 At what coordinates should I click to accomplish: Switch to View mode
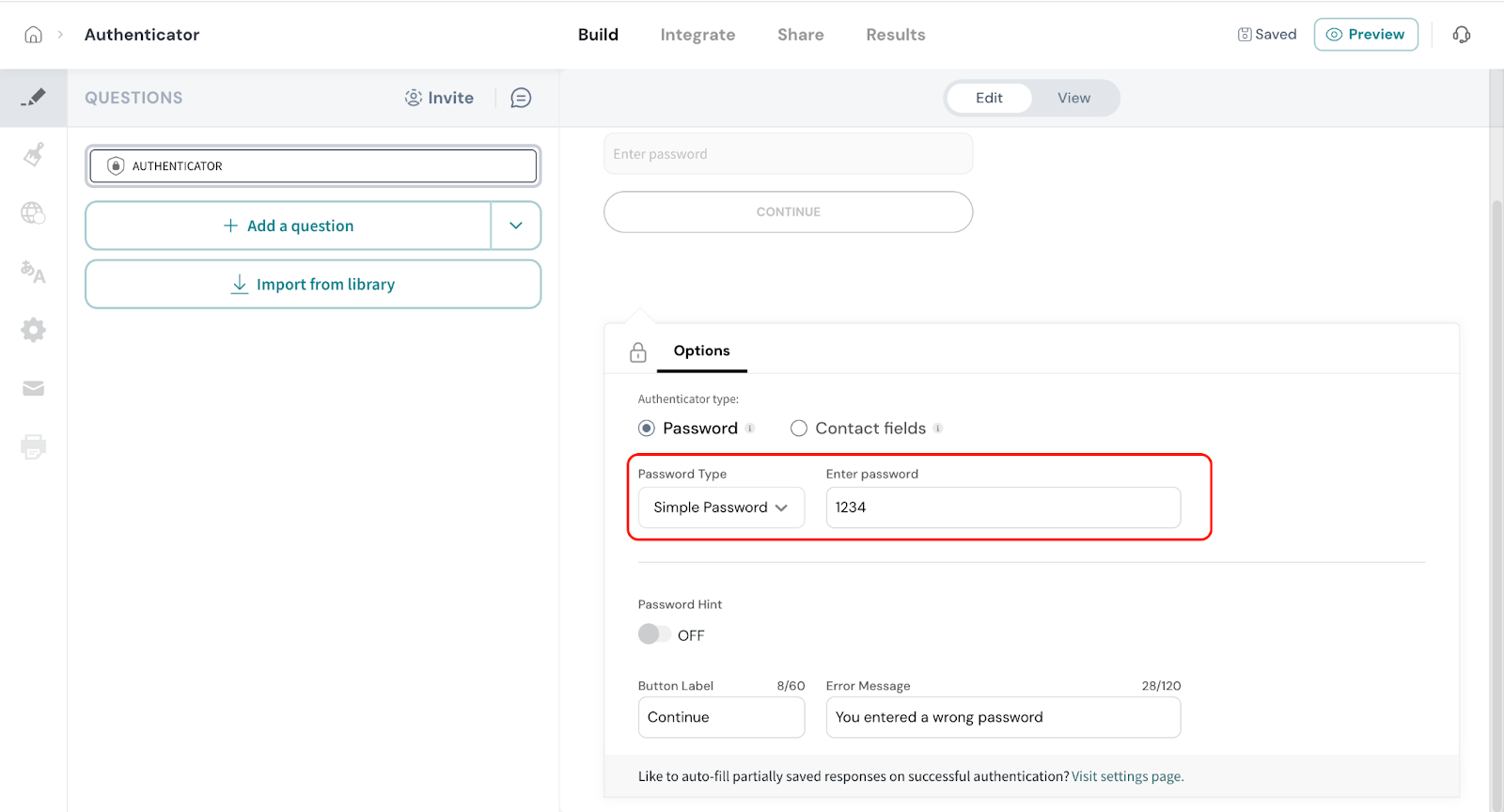tap(1073, 98)
